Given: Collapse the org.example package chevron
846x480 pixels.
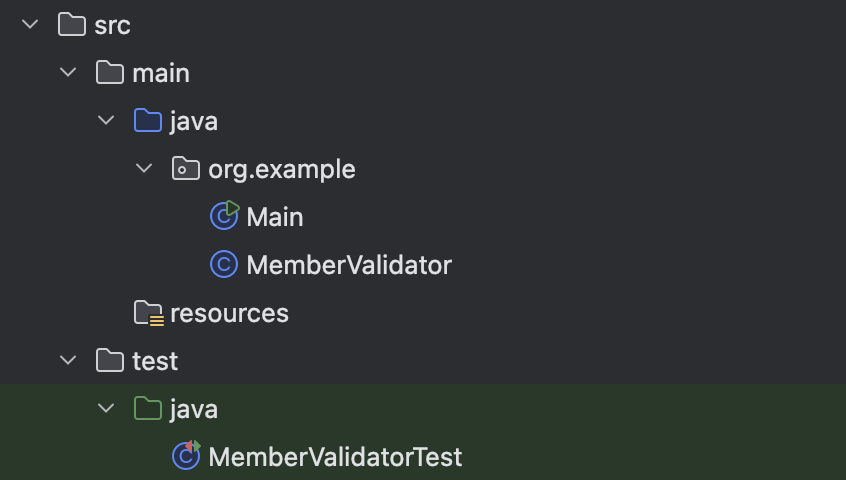Looking at the screenshot, I should tap(144, 169).
